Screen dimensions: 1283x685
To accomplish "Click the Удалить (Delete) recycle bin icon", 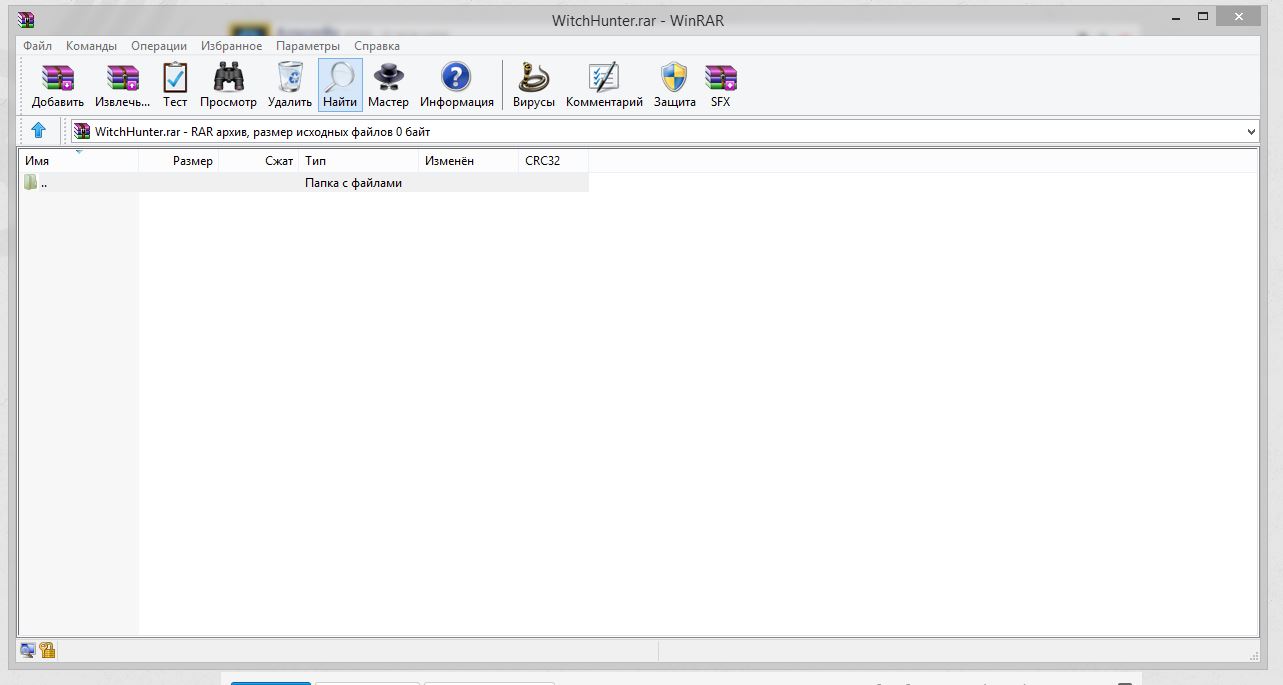I will click(290, 85).
